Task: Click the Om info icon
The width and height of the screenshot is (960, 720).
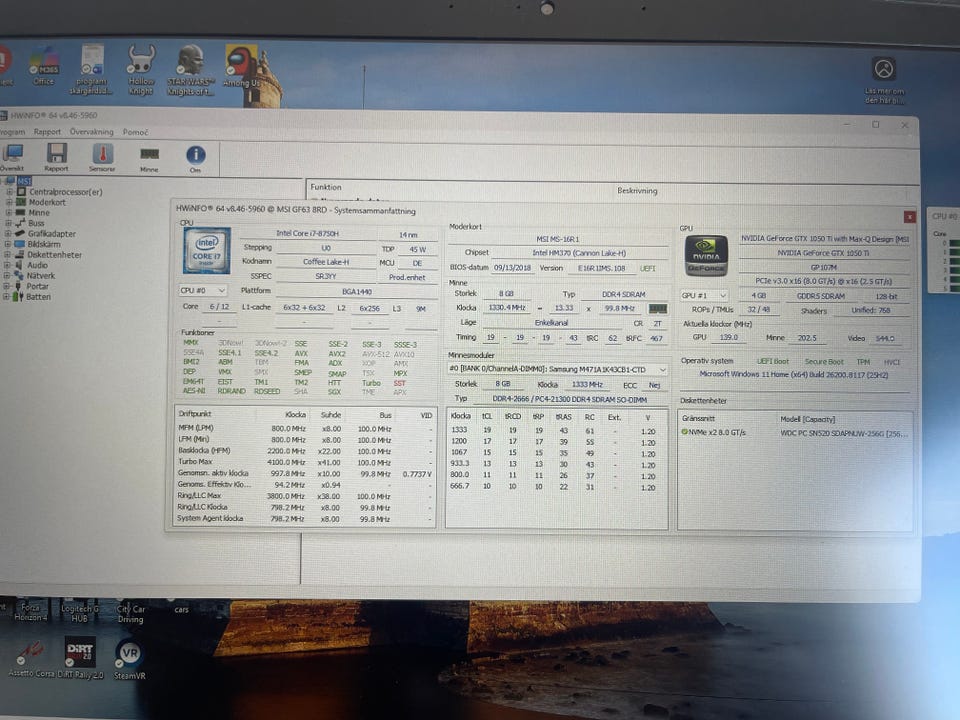Action: (x=196, y=154)
